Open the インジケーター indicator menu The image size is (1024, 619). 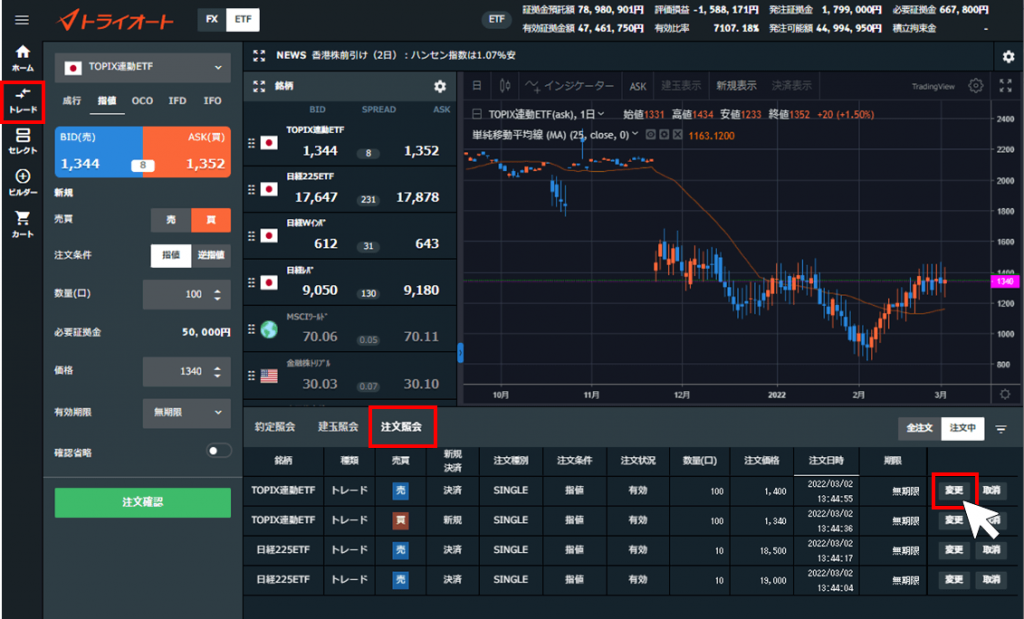569,86
